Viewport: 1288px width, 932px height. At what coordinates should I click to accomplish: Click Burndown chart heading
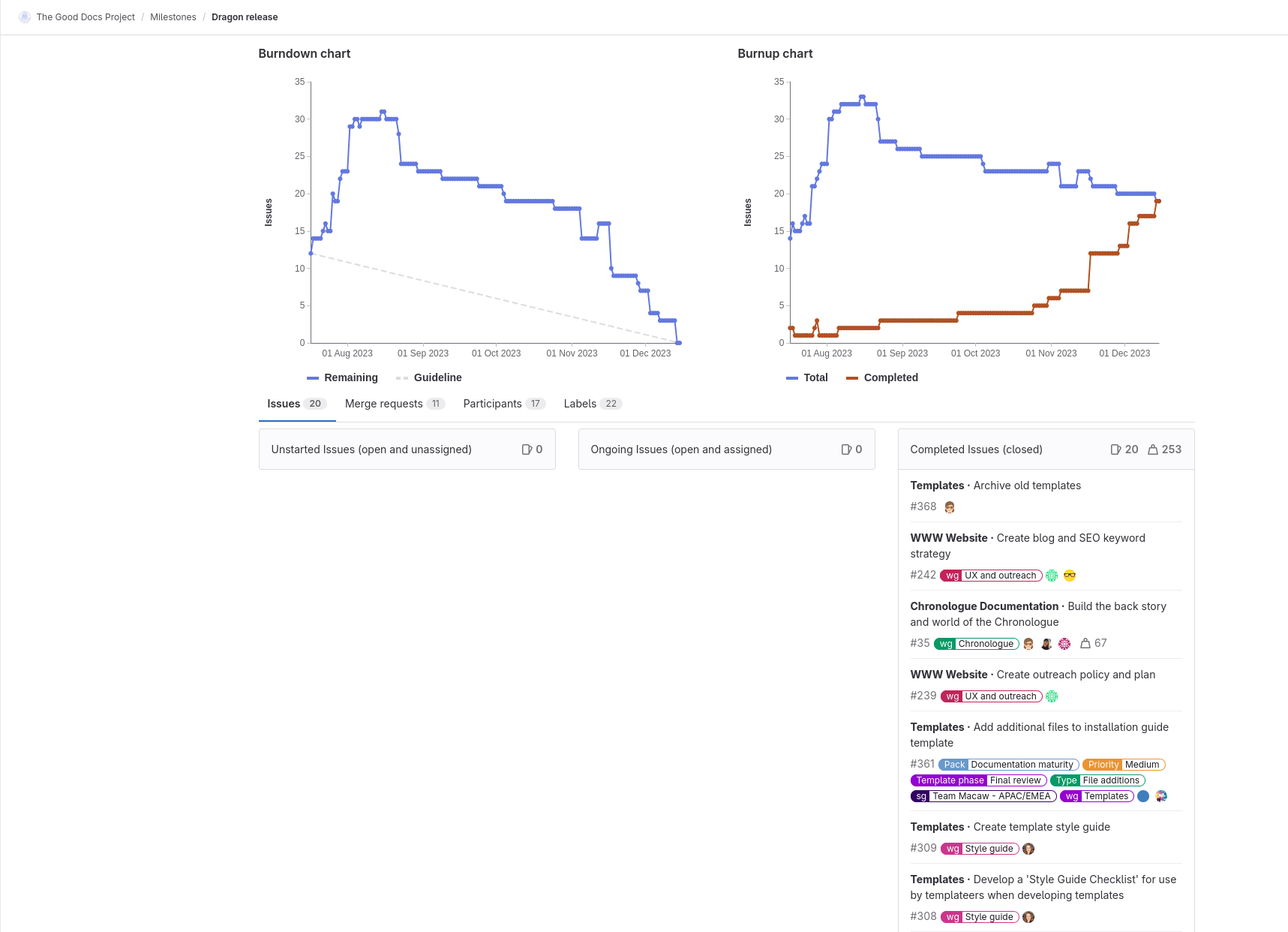click(305, 53)
